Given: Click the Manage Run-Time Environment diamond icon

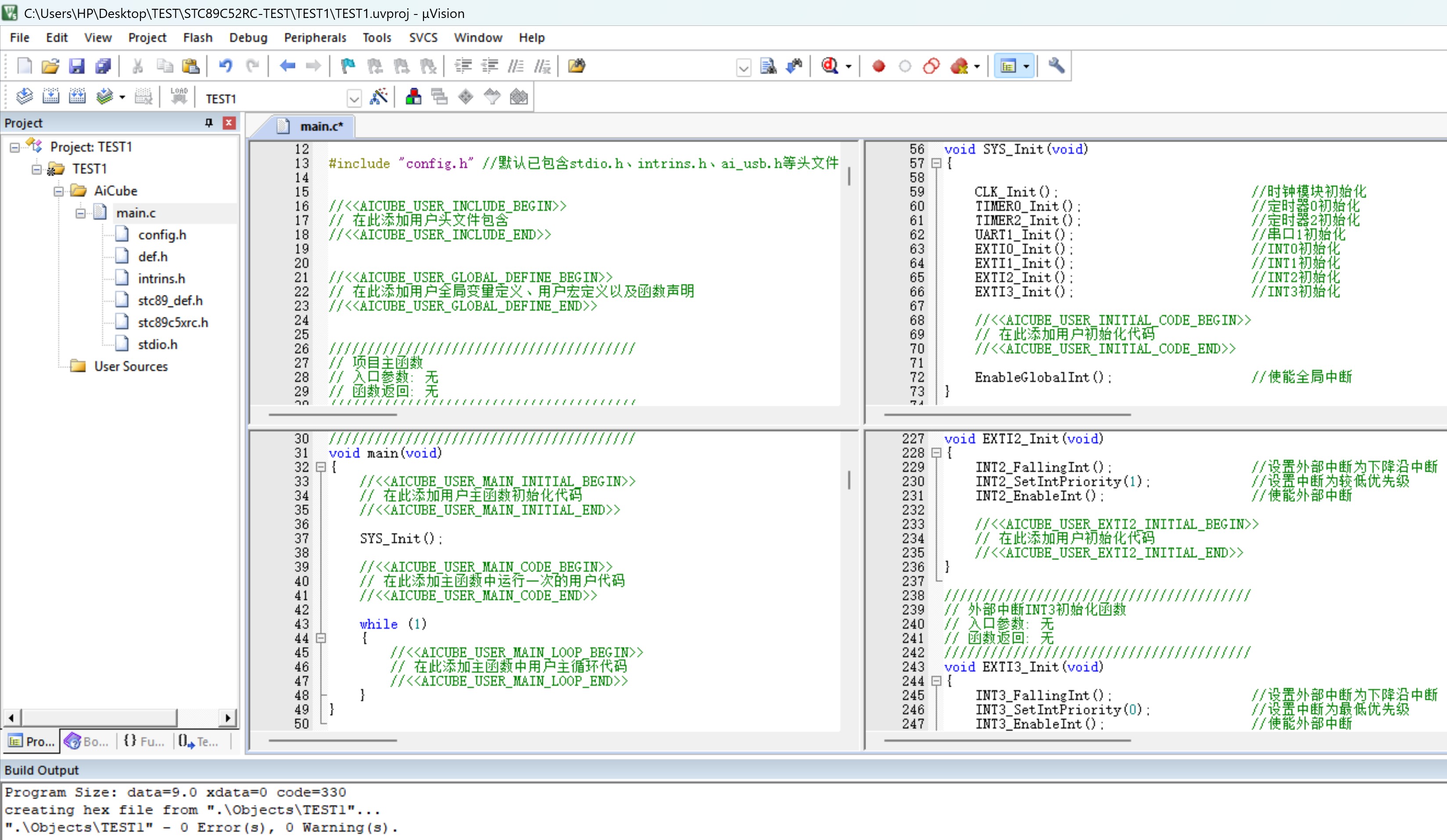Looking at the screenshot, I should 466,97.
